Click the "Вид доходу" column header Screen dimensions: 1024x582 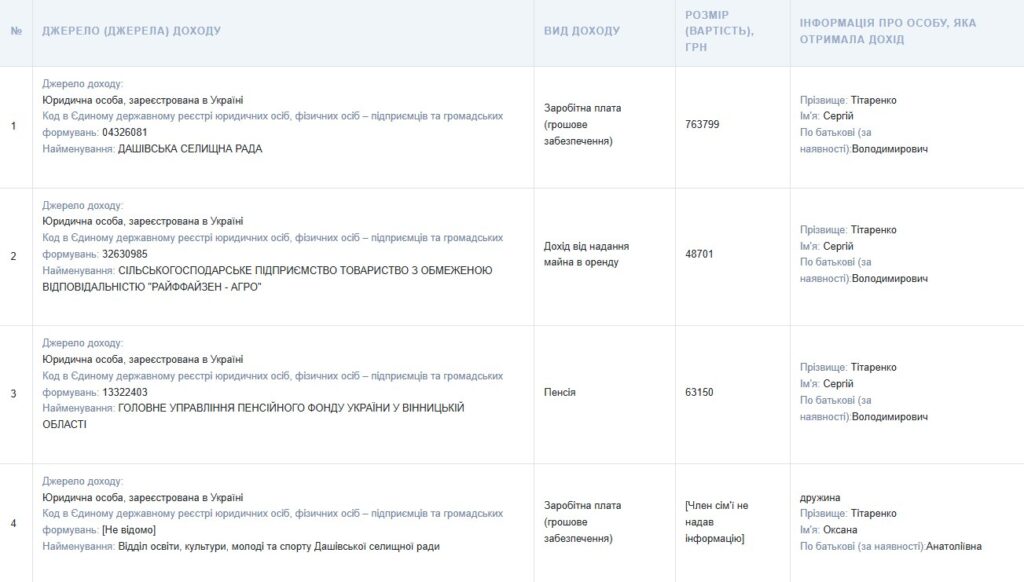(x=581, y=31)
